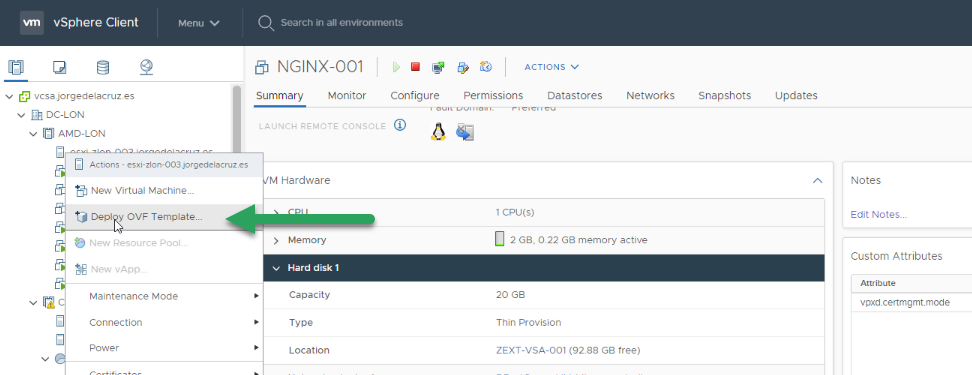The height and width of the screenshot is (375, 972).
Task: Switch to the Snapshots tab
Action: point(725,95)
